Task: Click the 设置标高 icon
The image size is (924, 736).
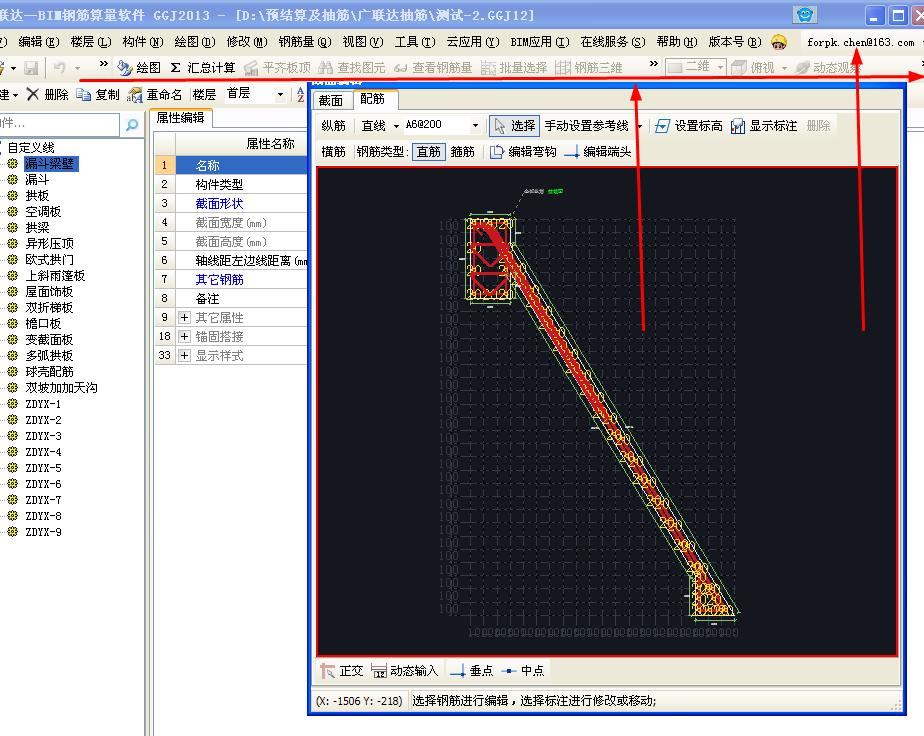Action: click(662, 126)
